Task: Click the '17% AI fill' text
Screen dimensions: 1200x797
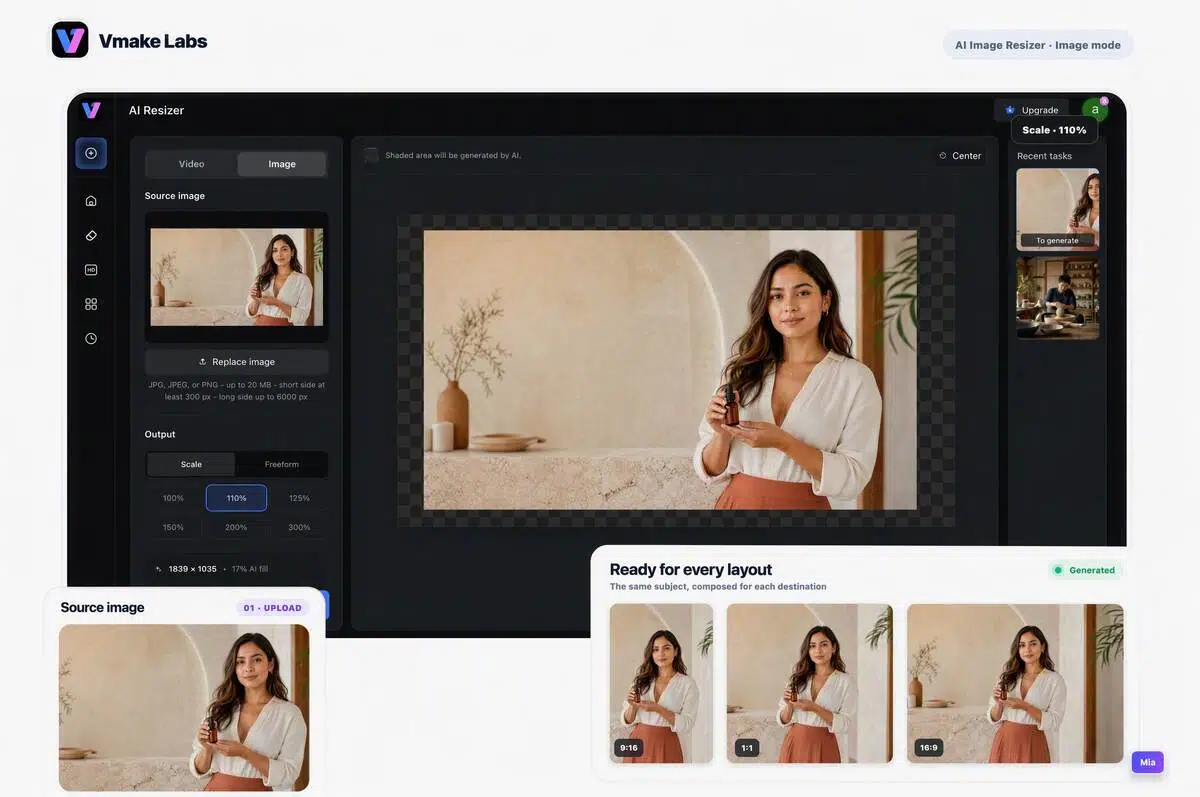Action: point(250,569)
